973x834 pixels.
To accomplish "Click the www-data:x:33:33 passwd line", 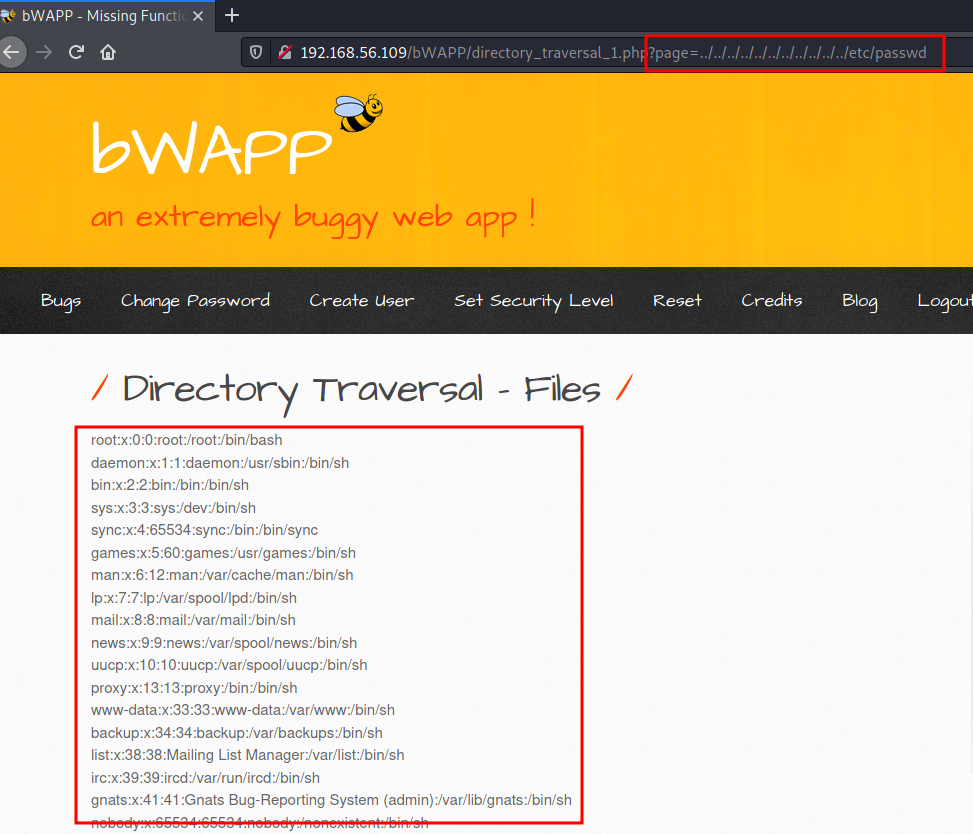I will tap(243, 711).
